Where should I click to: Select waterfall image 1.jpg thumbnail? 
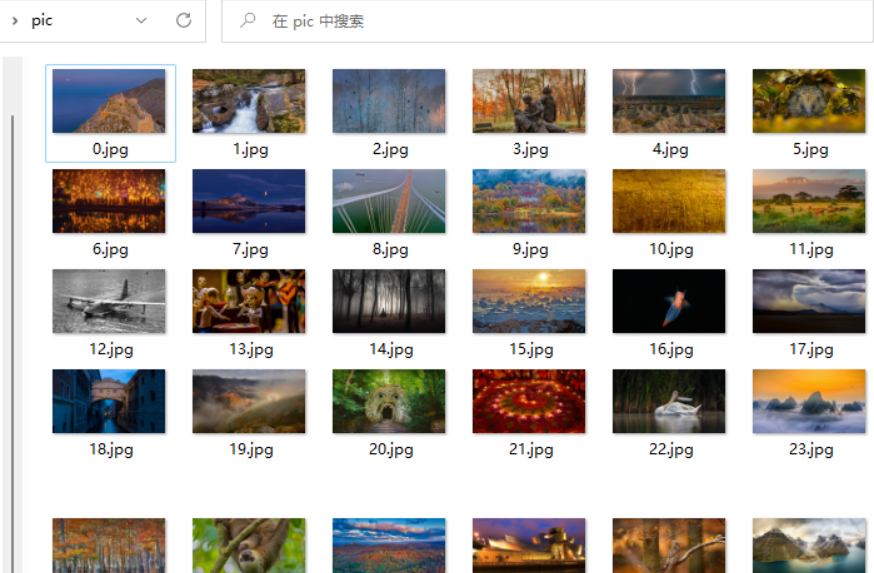click(249, 101)
